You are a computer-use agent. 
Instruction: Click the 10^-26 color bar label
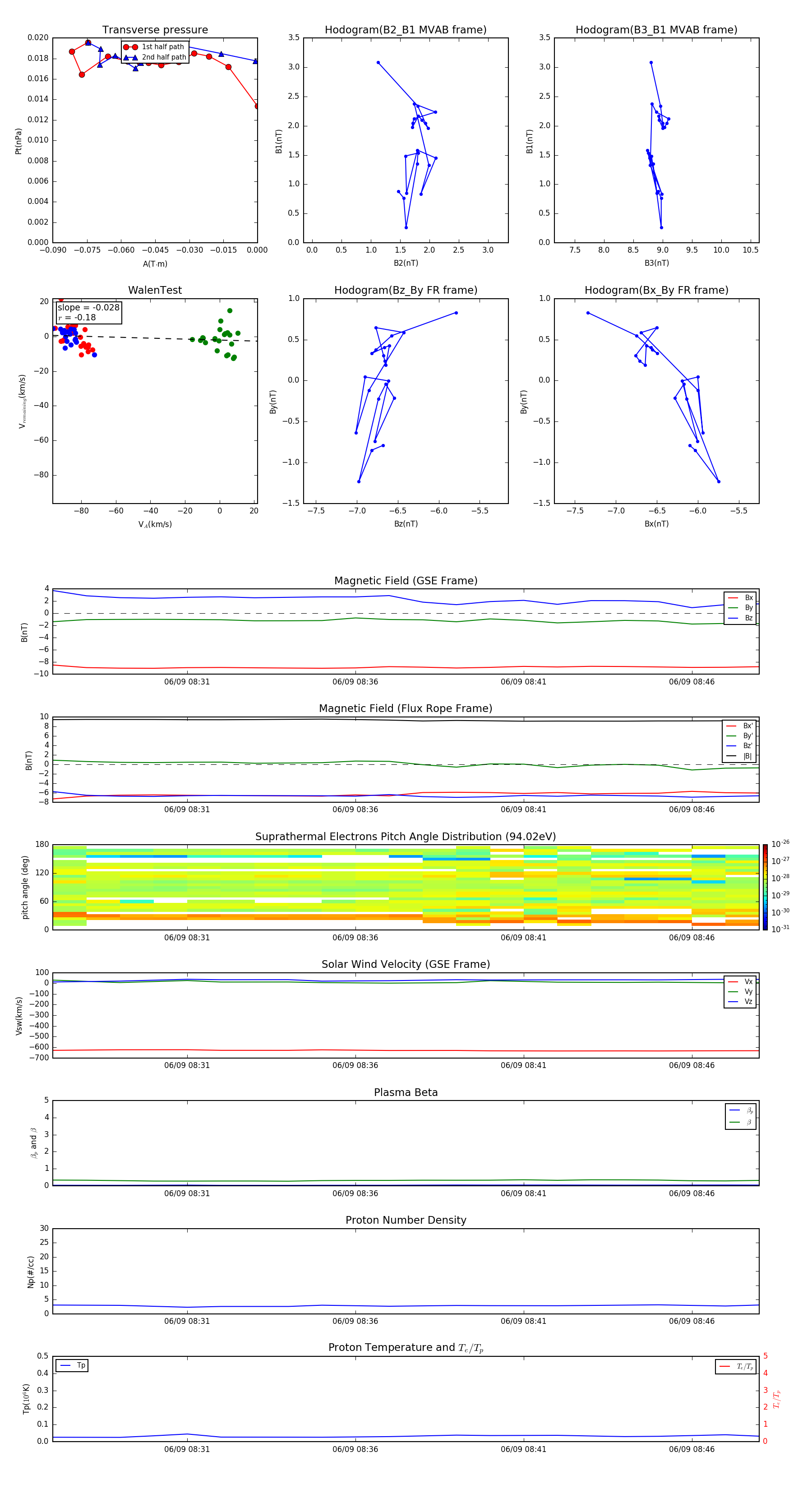click(x=780, y=844)
